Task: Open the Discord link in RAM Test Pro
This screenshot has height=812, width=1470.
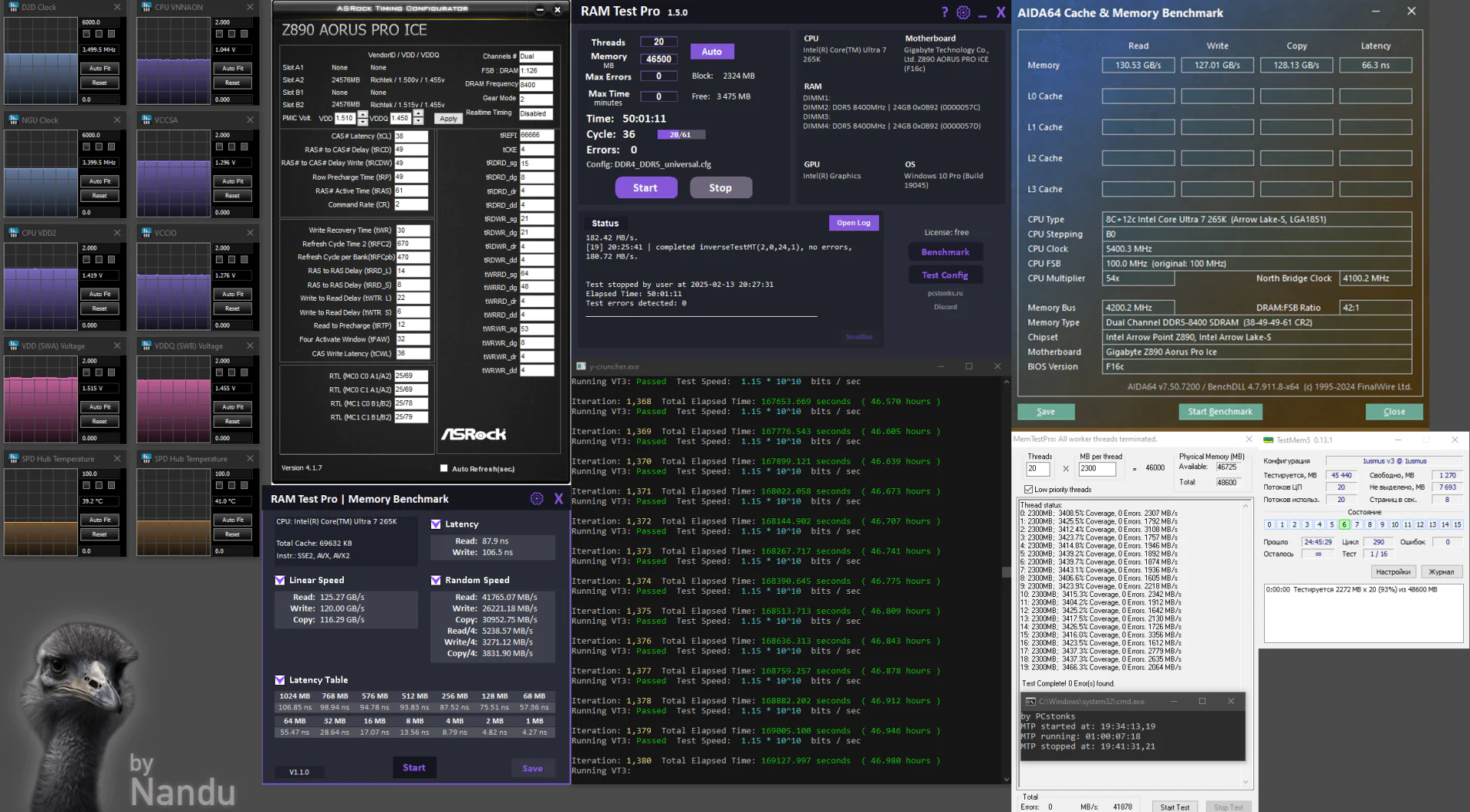Action: point(946,307)
